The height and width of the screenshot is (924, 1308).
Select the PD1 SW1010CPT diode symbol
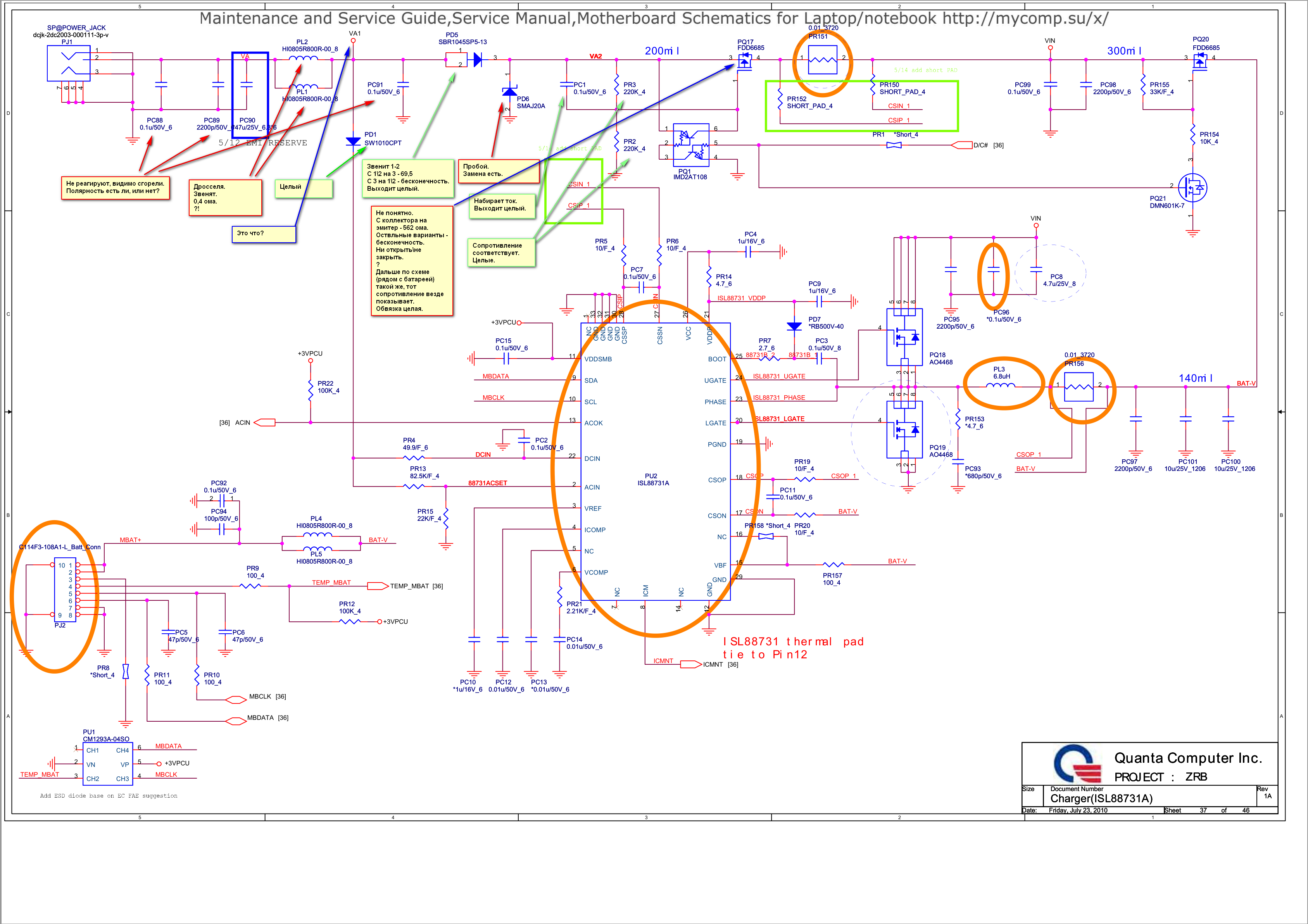353,141
